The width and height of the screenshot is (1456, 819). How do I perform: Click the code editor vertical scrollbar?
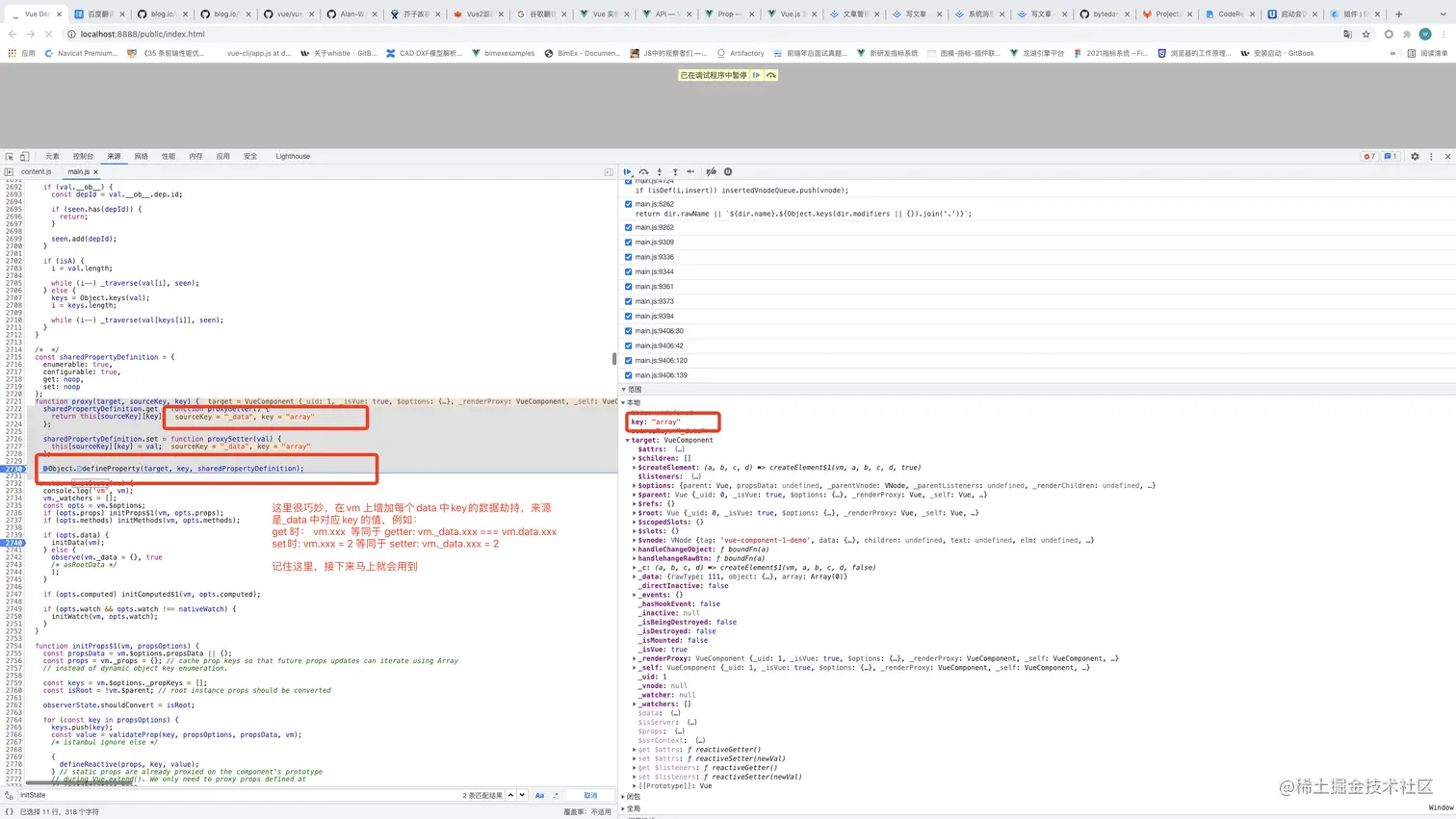point(614,359)
